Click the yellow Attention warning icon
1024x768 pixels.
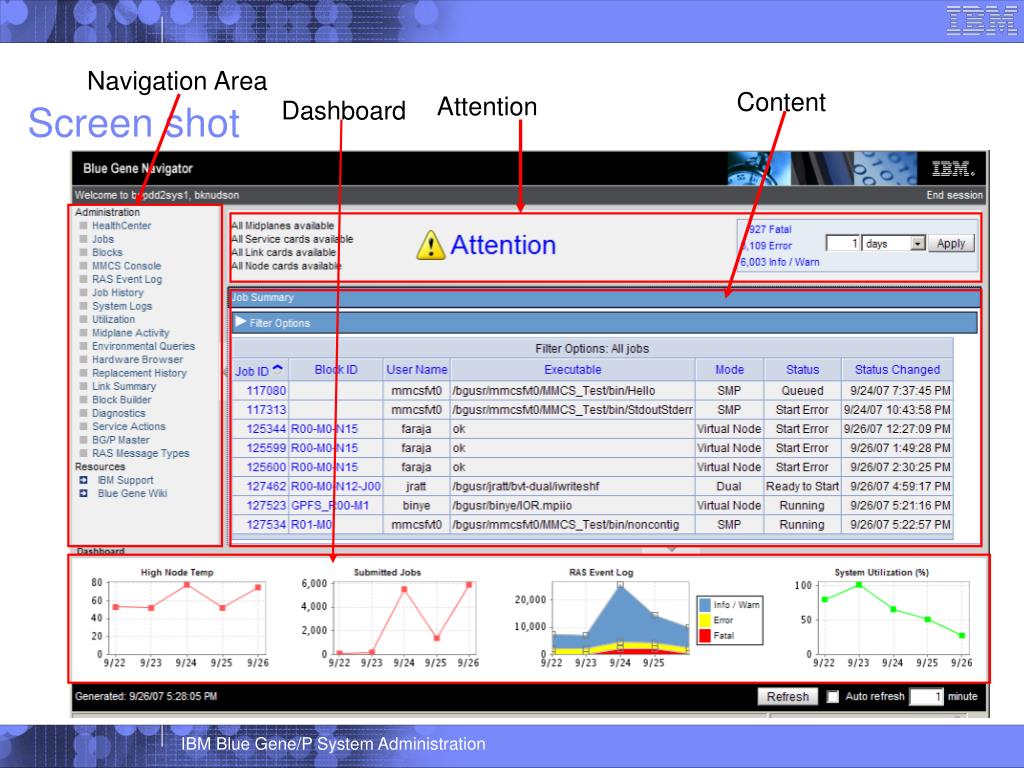(x=430, y=246)
